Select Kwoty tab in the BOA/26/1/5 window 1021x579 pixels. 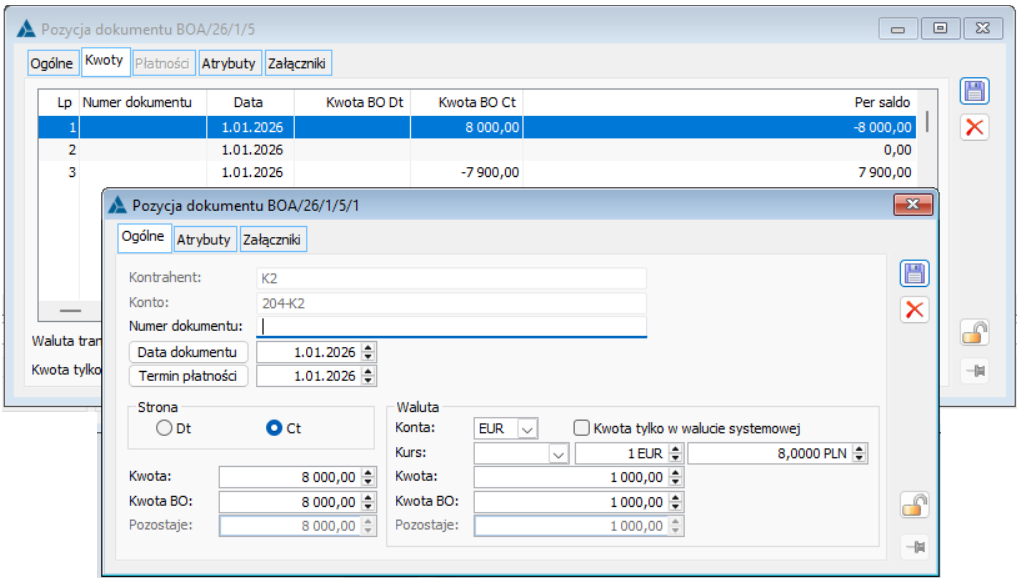[104, 61]
